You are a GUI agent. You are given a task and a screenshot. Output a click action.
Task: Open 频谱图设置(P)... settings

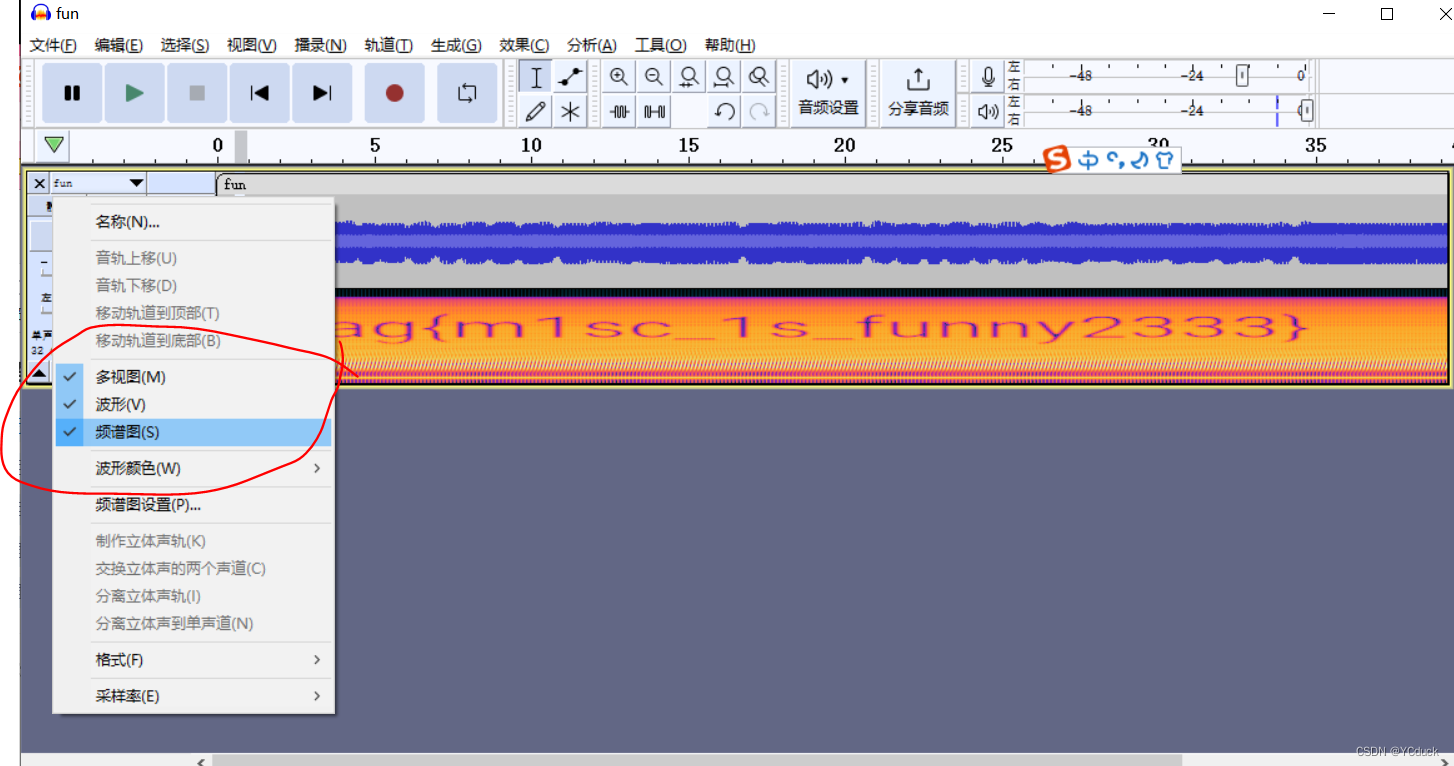click(x=148, y=505)
